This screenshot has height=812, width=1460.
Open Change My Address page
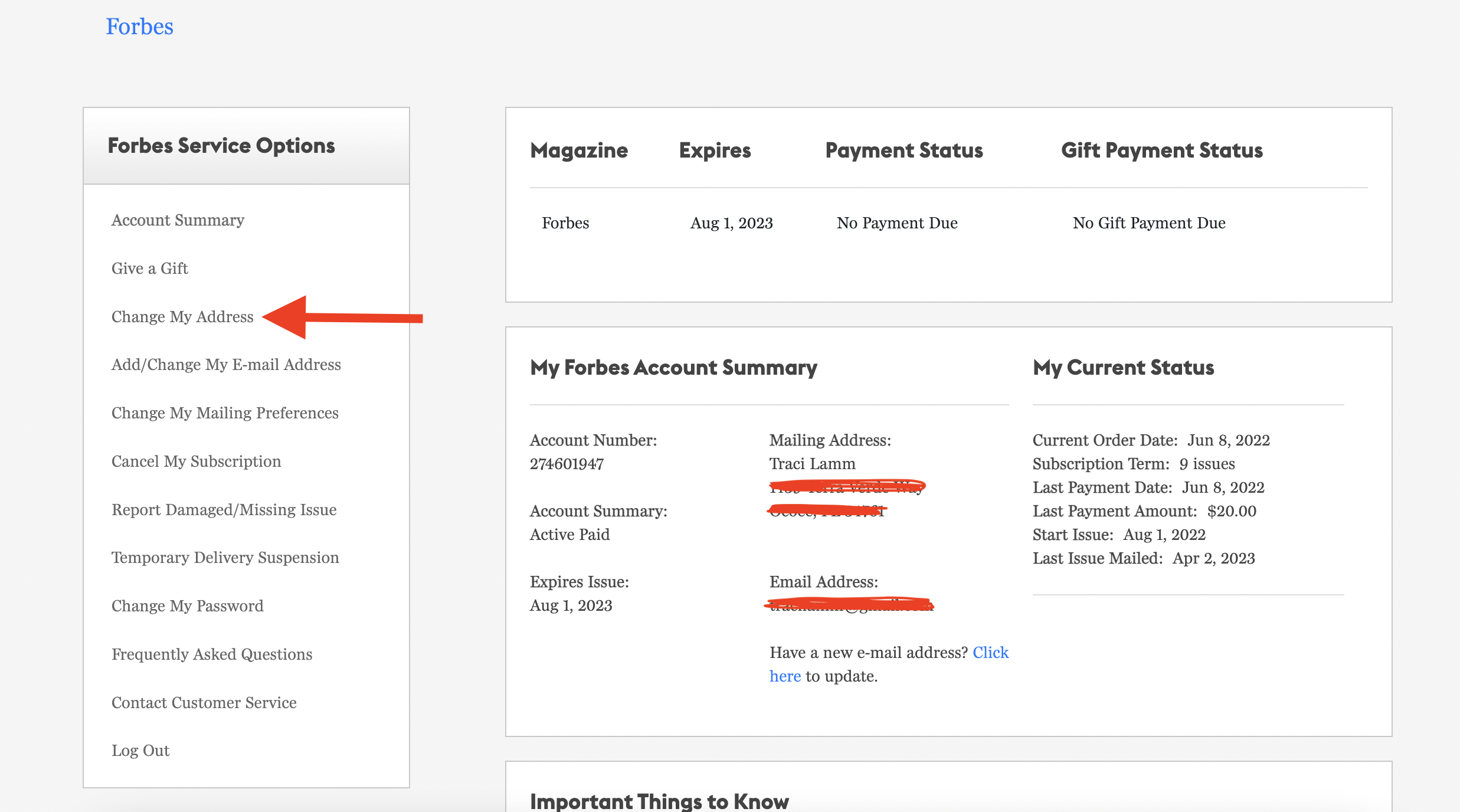click(x=182, y=317)
